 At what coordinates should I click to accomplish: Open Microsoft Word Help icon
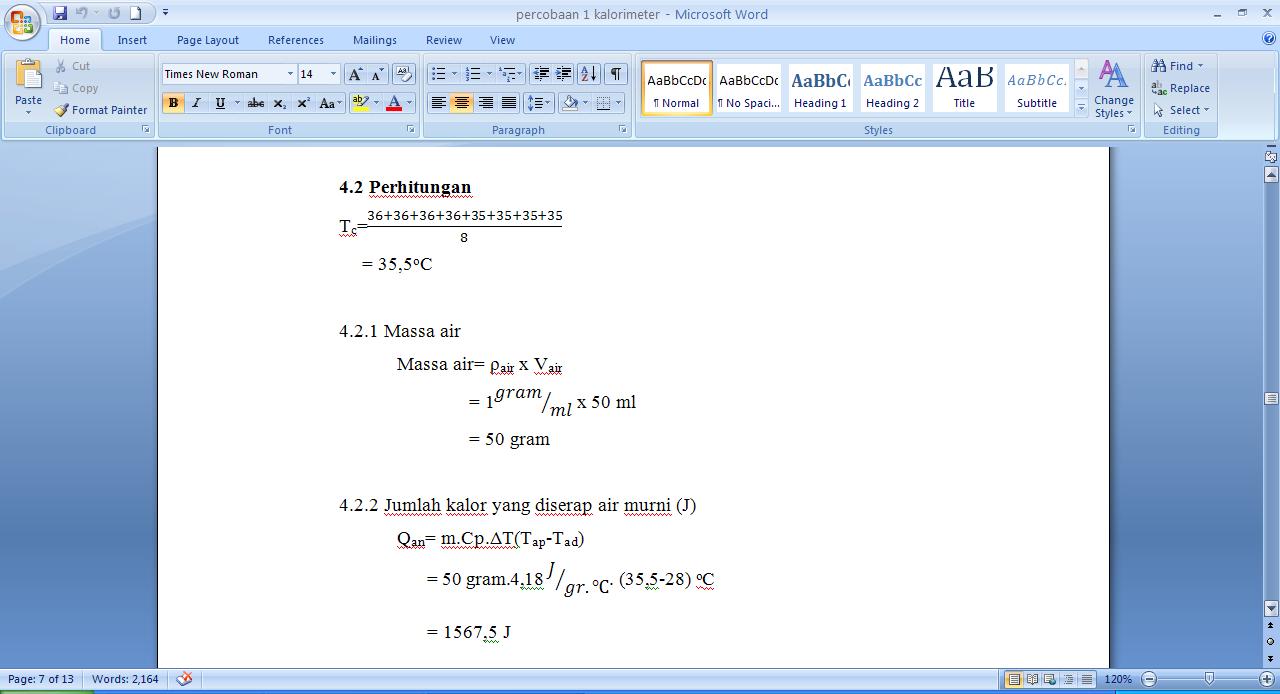(1269, 39)
